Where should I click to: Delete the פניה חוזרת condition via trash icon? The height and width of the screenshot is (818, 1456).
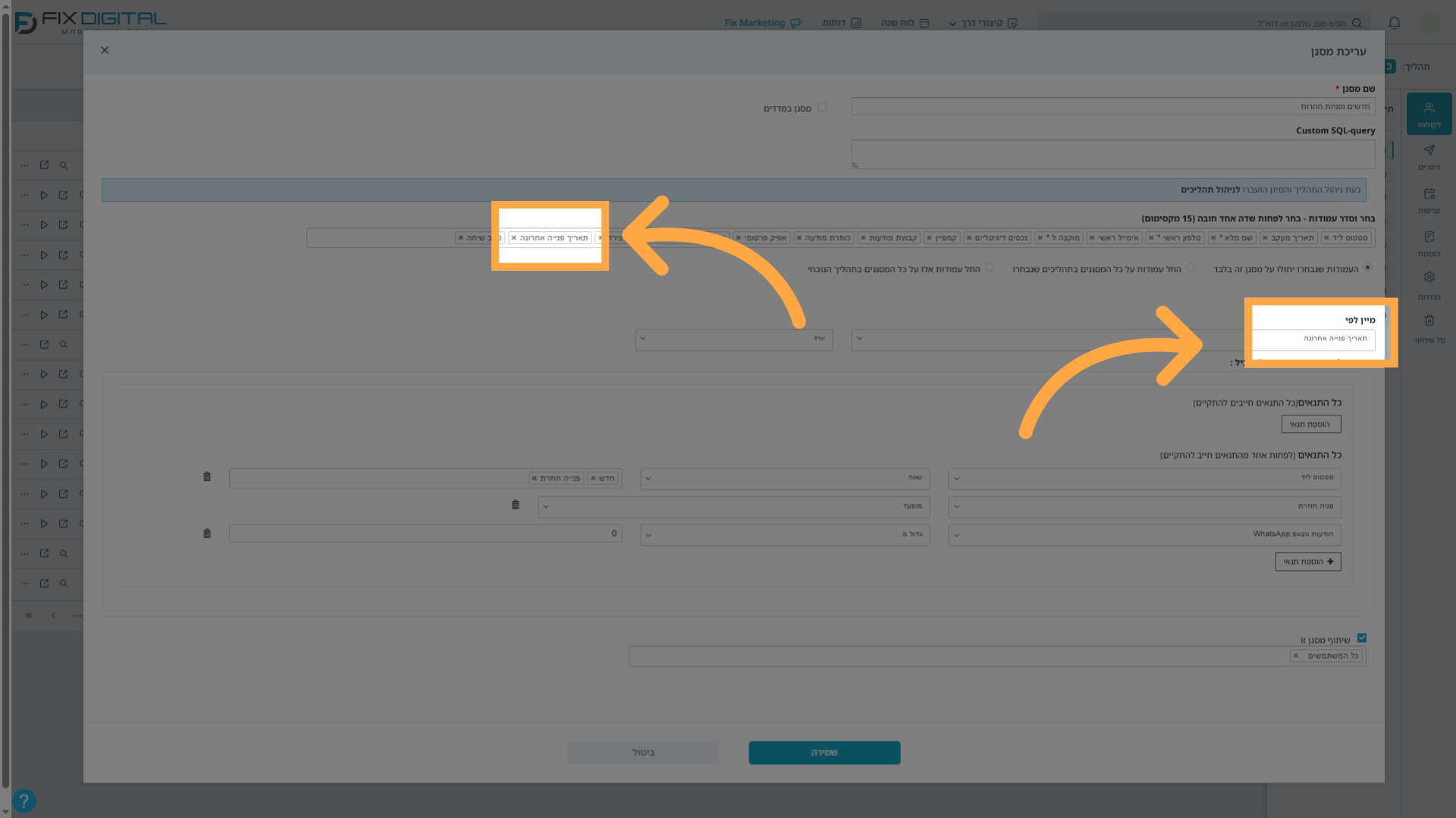pos(516,505)
